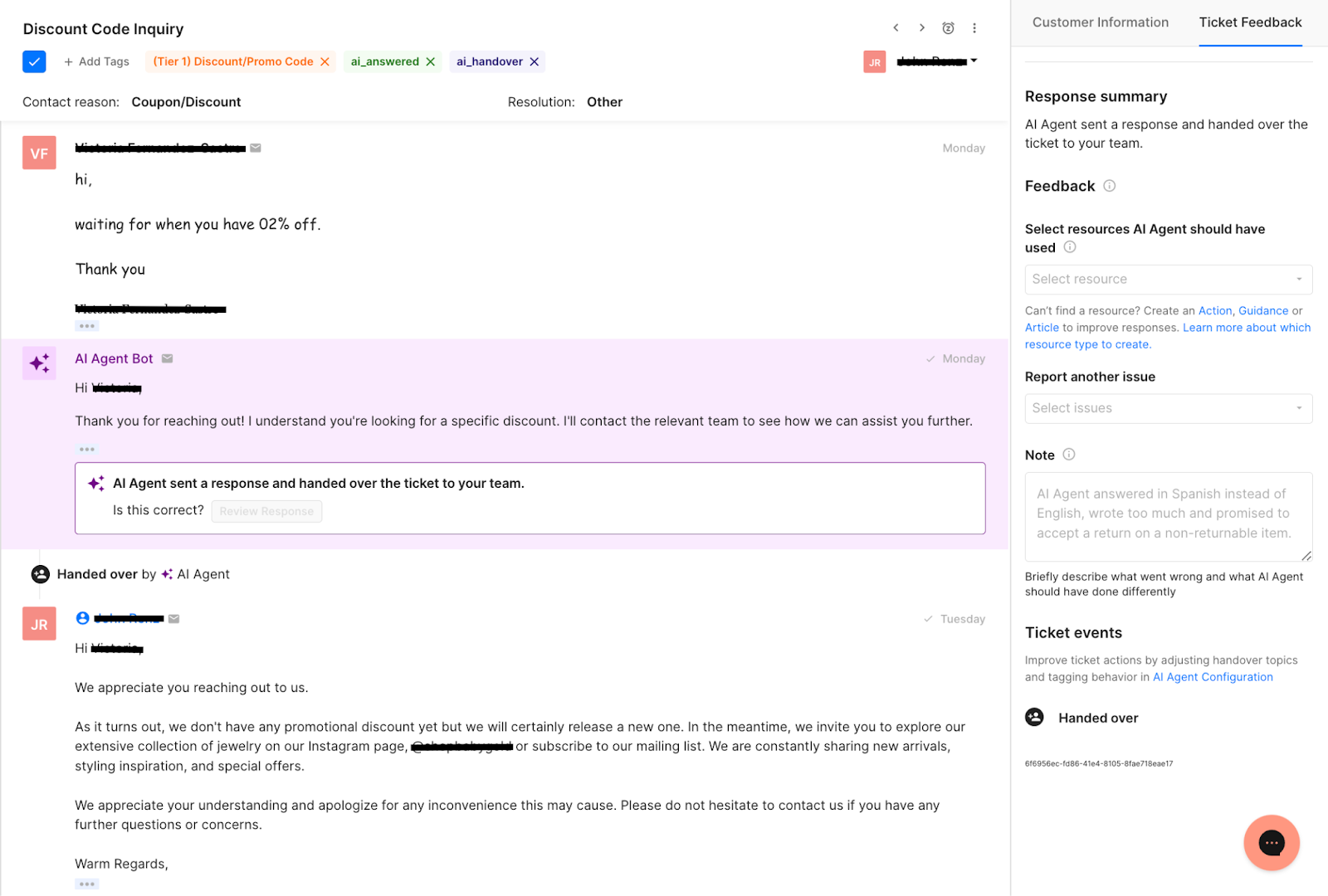Click inside the Note text area
The image size is (1328, 896).
coord(1167,514)
